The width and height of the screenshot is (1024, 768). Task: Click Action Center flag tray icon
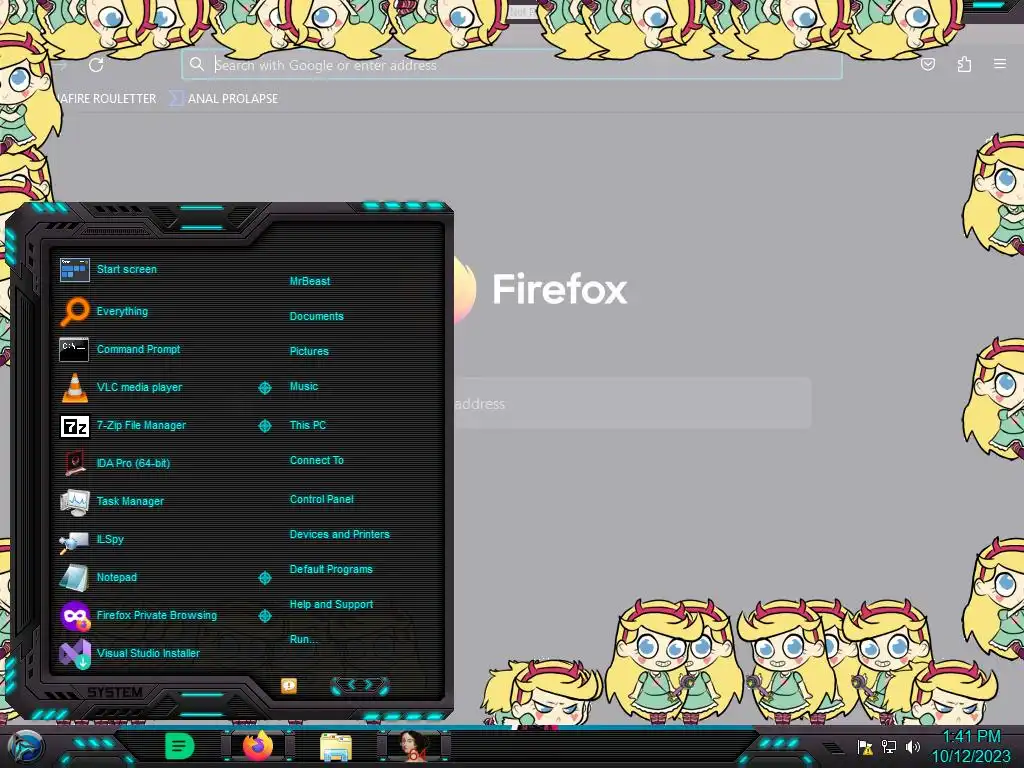click(x=865, y=746)
